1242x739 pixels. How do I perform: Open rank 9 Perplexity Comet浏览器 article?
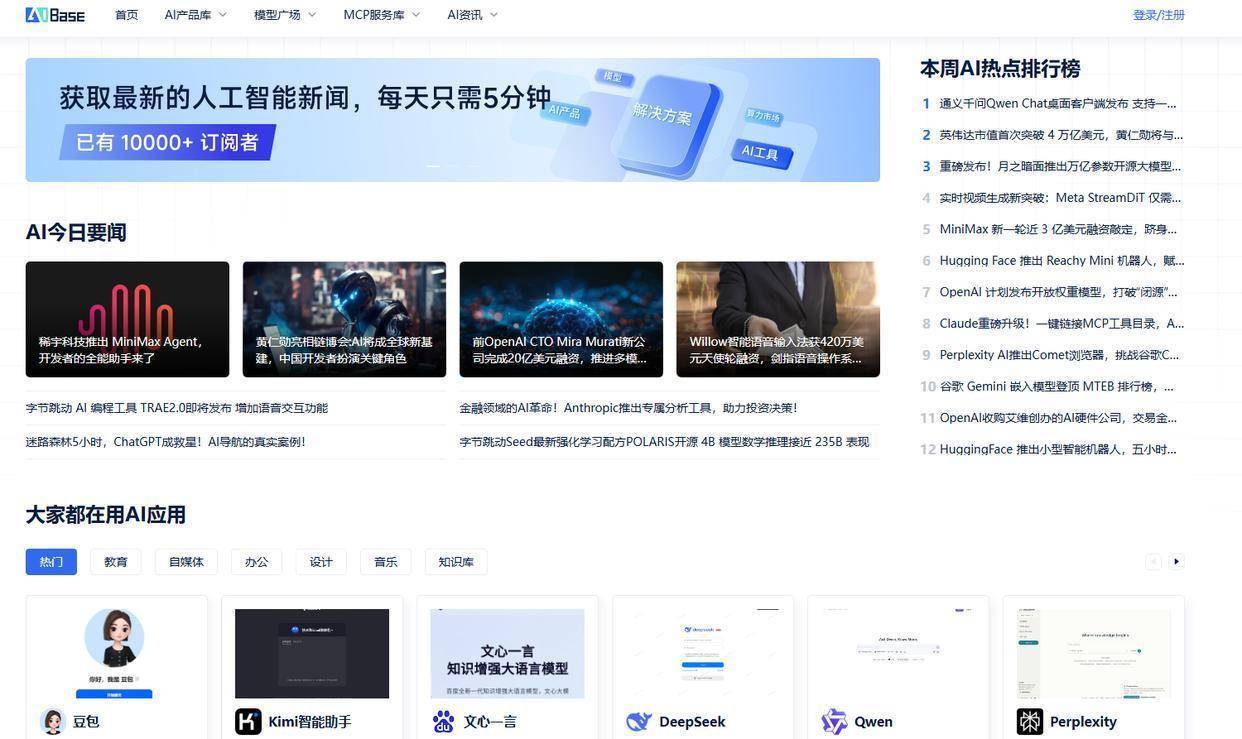point(1059,355)
